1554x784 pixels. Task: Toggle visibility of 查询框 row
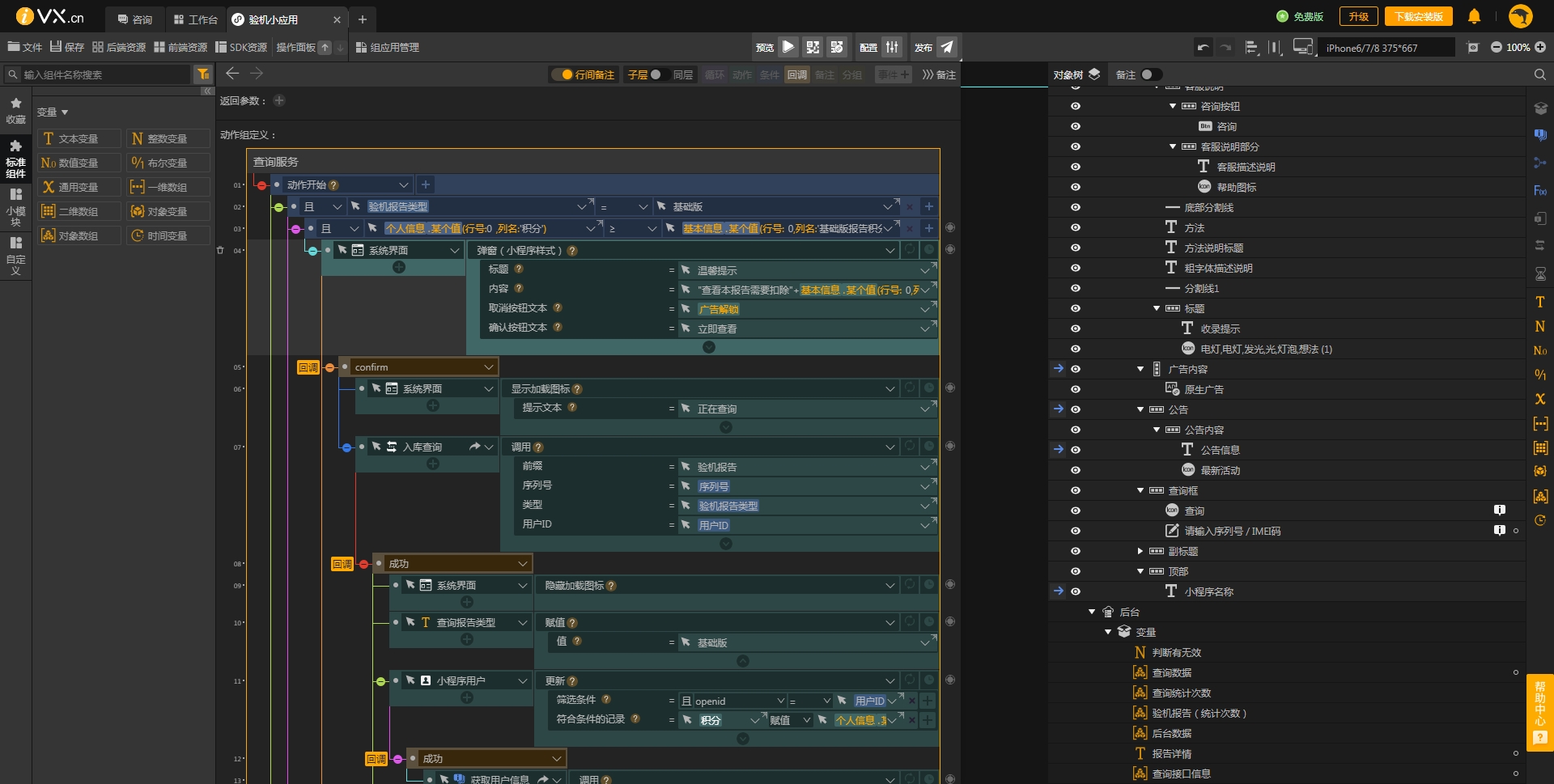point(1076,490)
